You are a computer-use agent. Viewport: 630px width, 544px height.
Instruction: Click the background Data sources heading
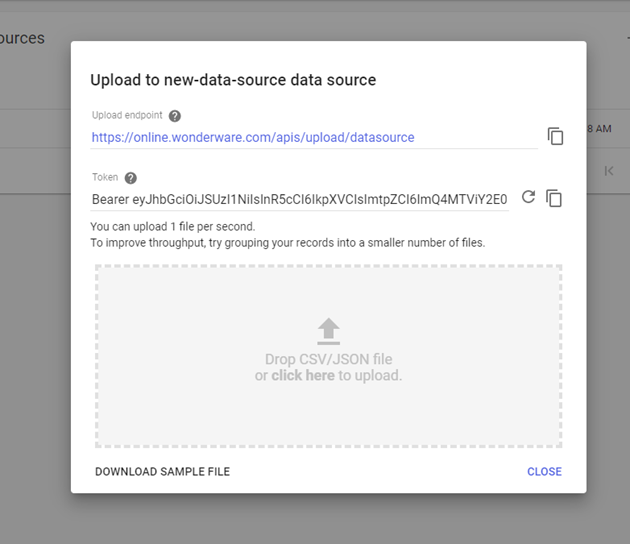pos(22,38)
